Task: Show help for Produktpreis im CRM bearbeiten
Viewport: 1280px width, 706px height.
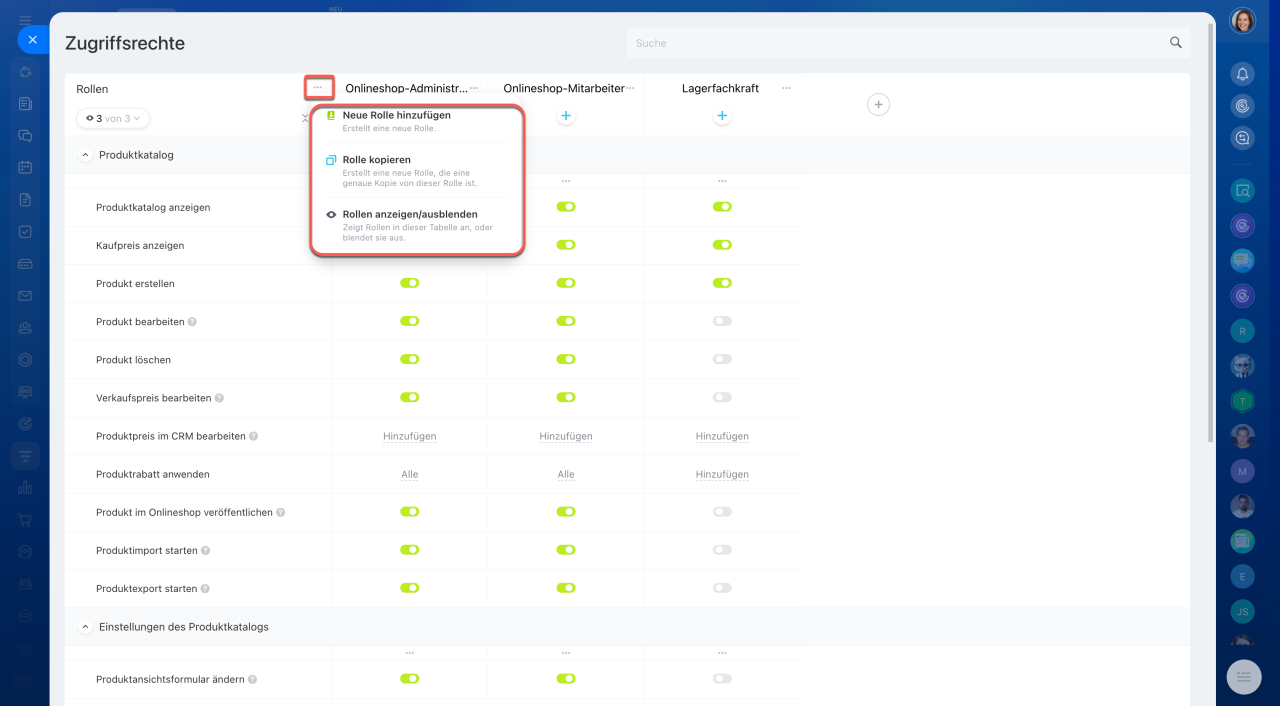Action: coord(254,436)
